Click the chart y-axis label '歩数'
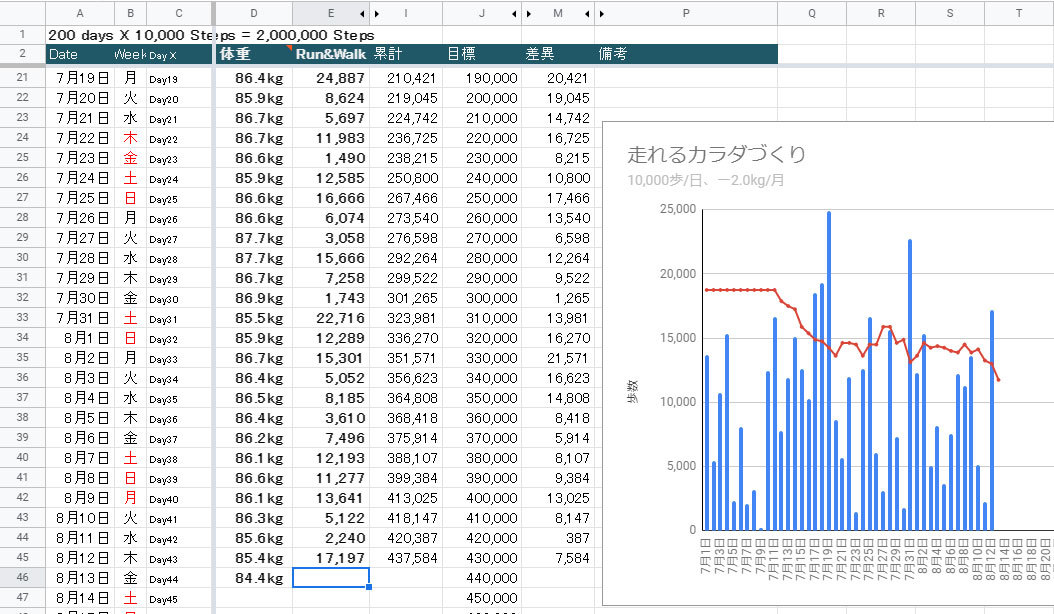1054x614 pixels. click(x=633, y=391)
